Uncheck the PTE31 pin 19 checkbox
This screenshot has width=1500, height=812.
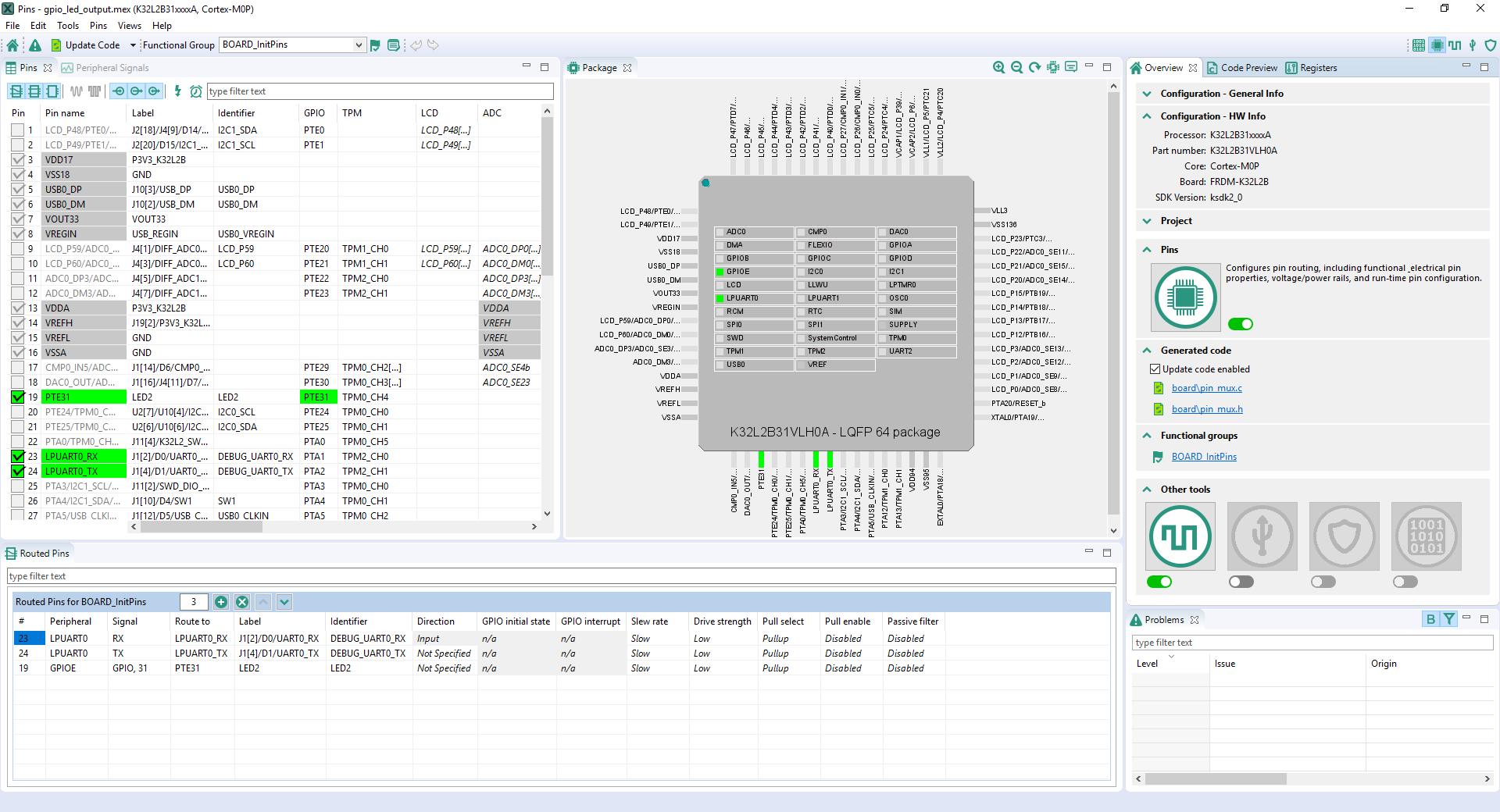pos(18,397)
